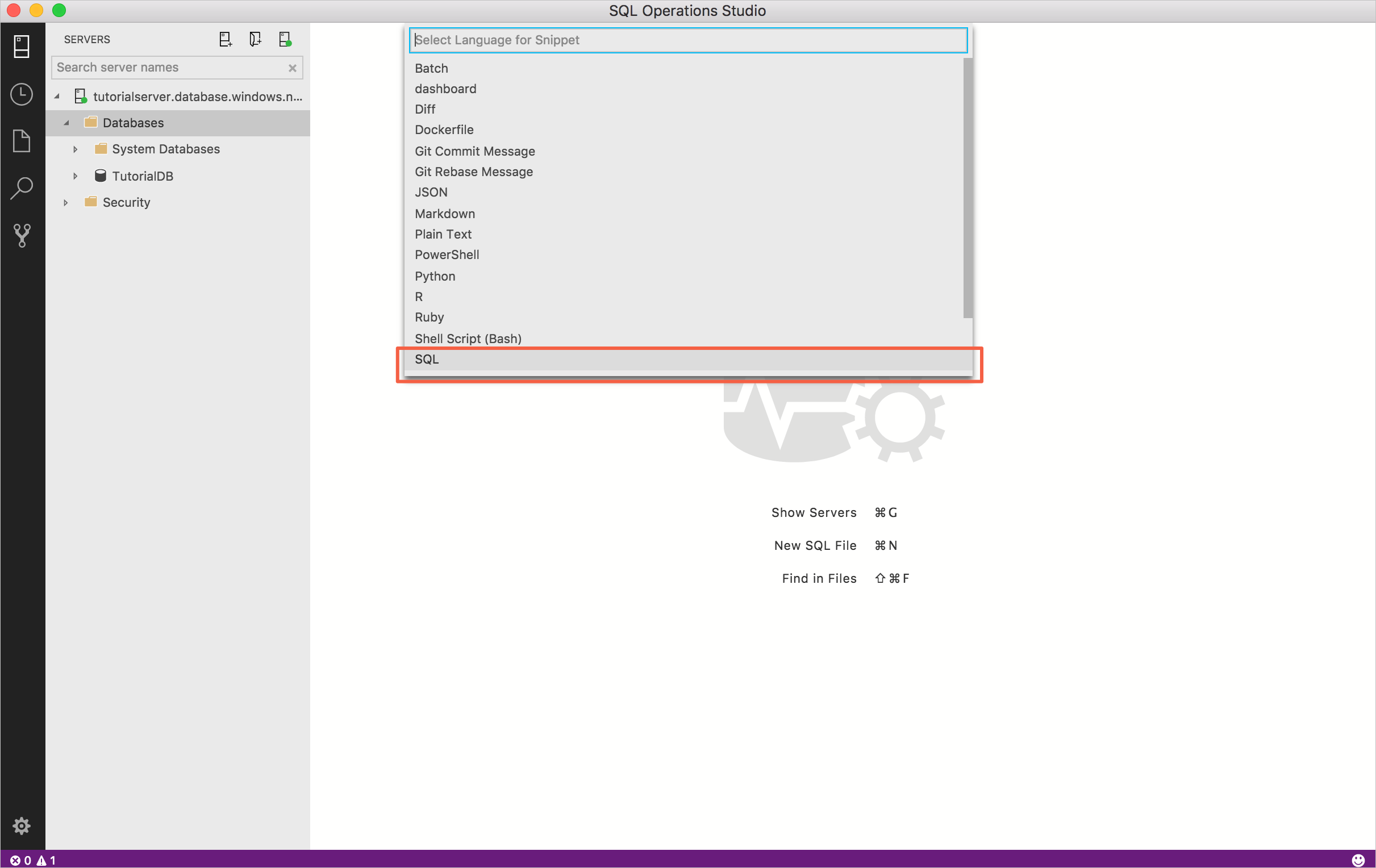Viewport: 1376px width, 868px height.
Task: Expand the Security tree item
Action: tap(66, 202)
